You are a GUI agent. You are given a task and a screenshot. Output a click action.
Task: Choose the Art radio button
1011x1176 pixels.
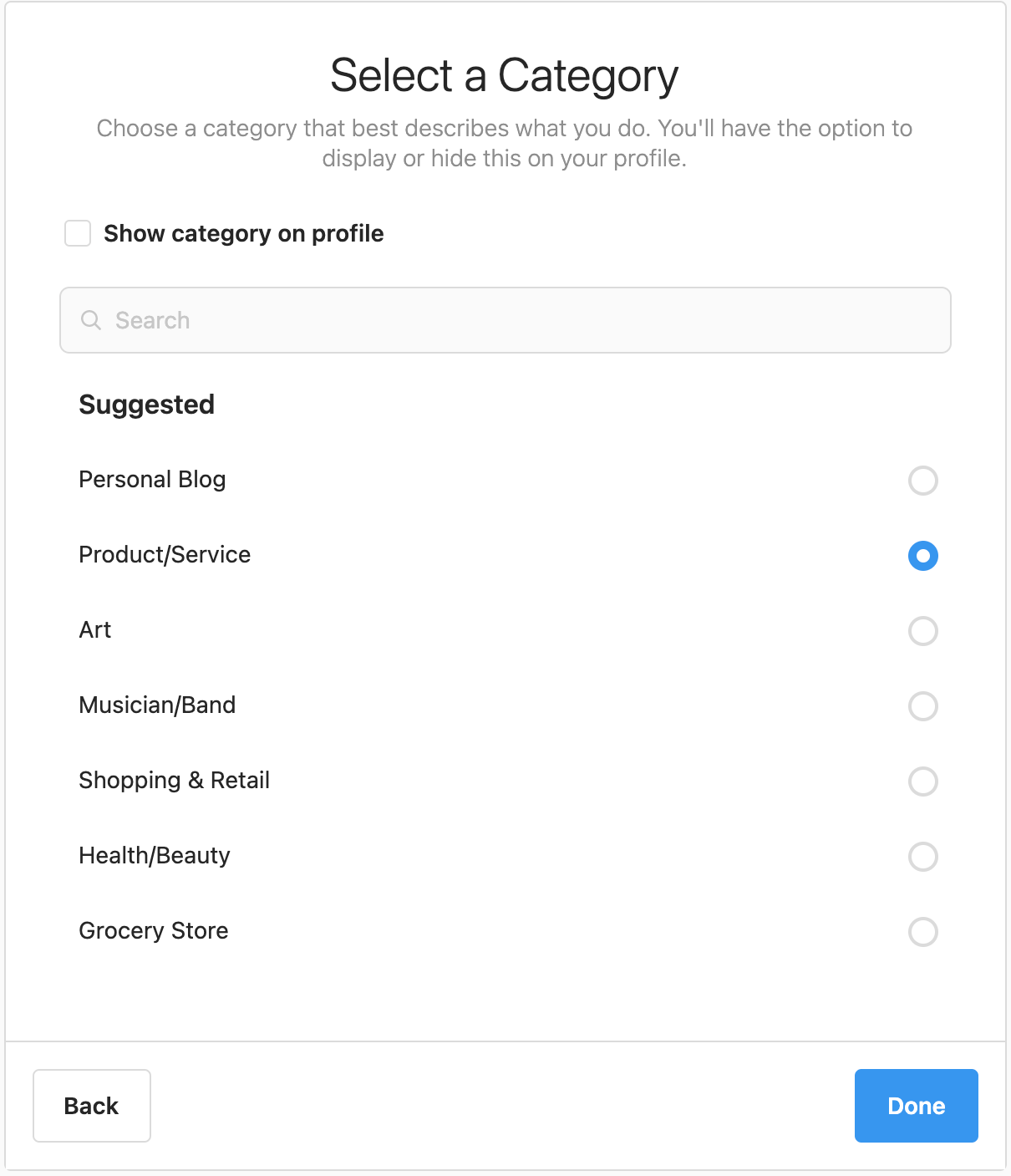(x=923, y=631)
